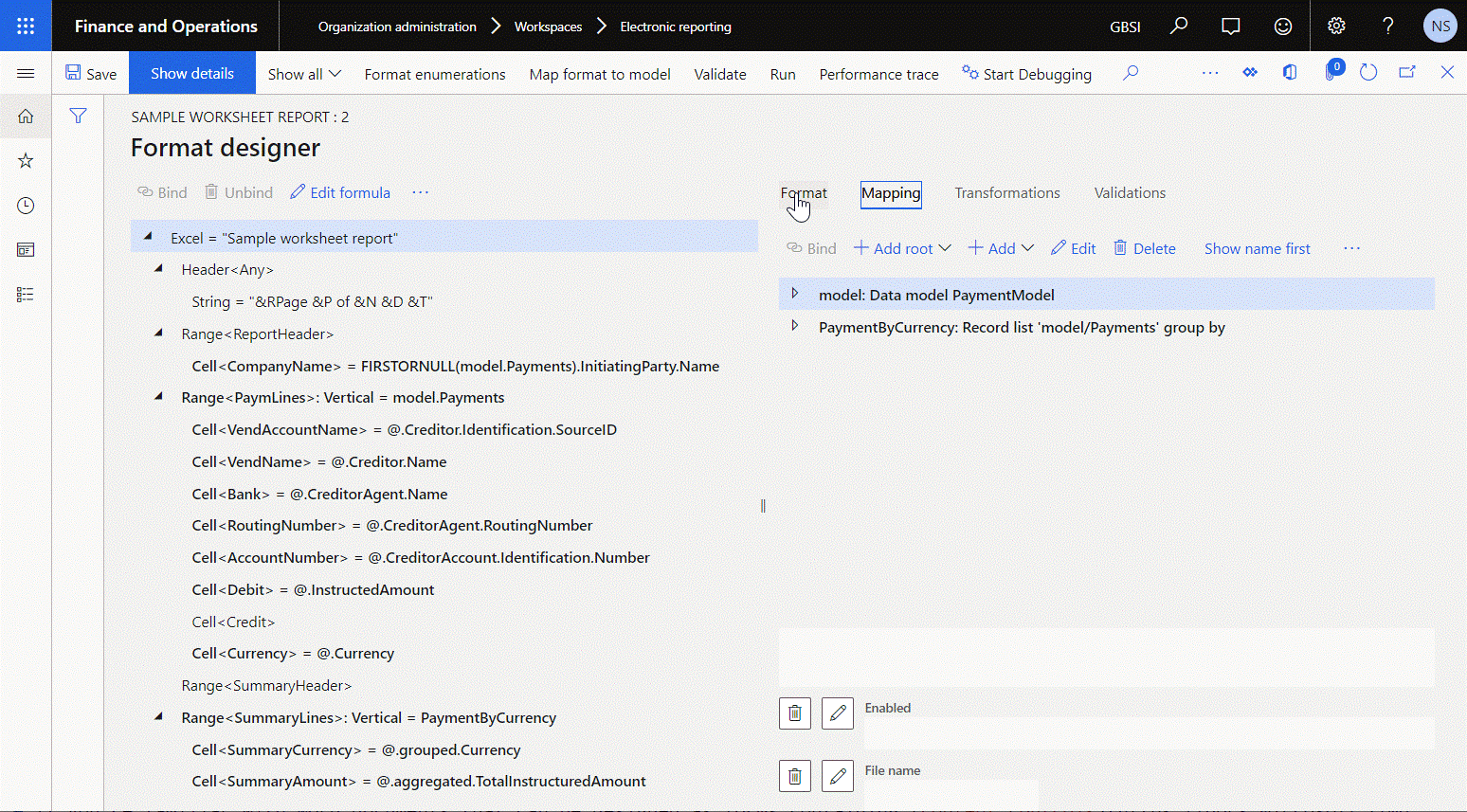The image size is (1467, 812).
Task: Edit the File name property with the pencil icon
Action: 837,775
